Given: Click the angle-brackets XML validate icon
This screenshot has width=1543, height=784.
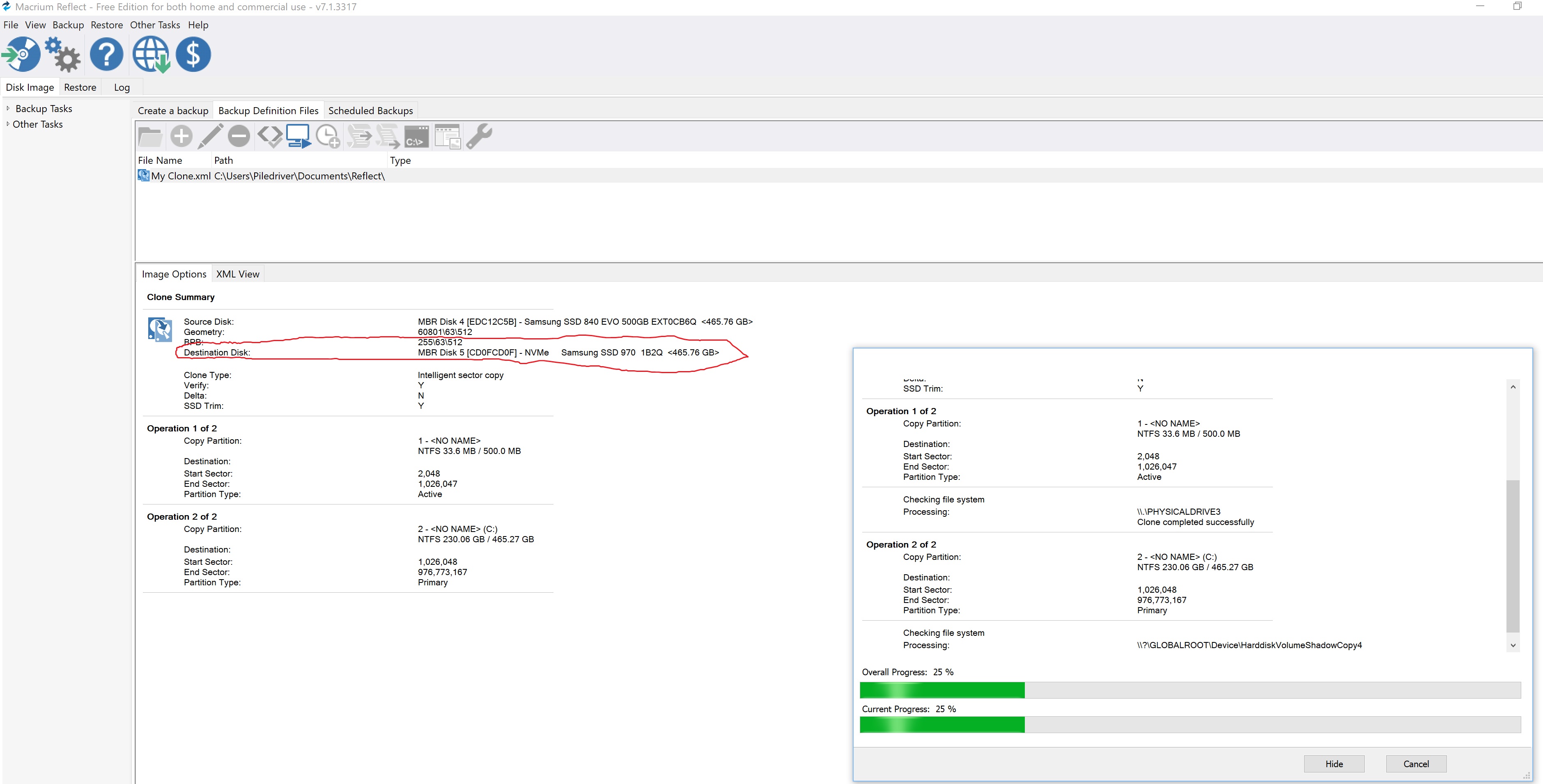Looking at the screenshot, I should (270, 136).
